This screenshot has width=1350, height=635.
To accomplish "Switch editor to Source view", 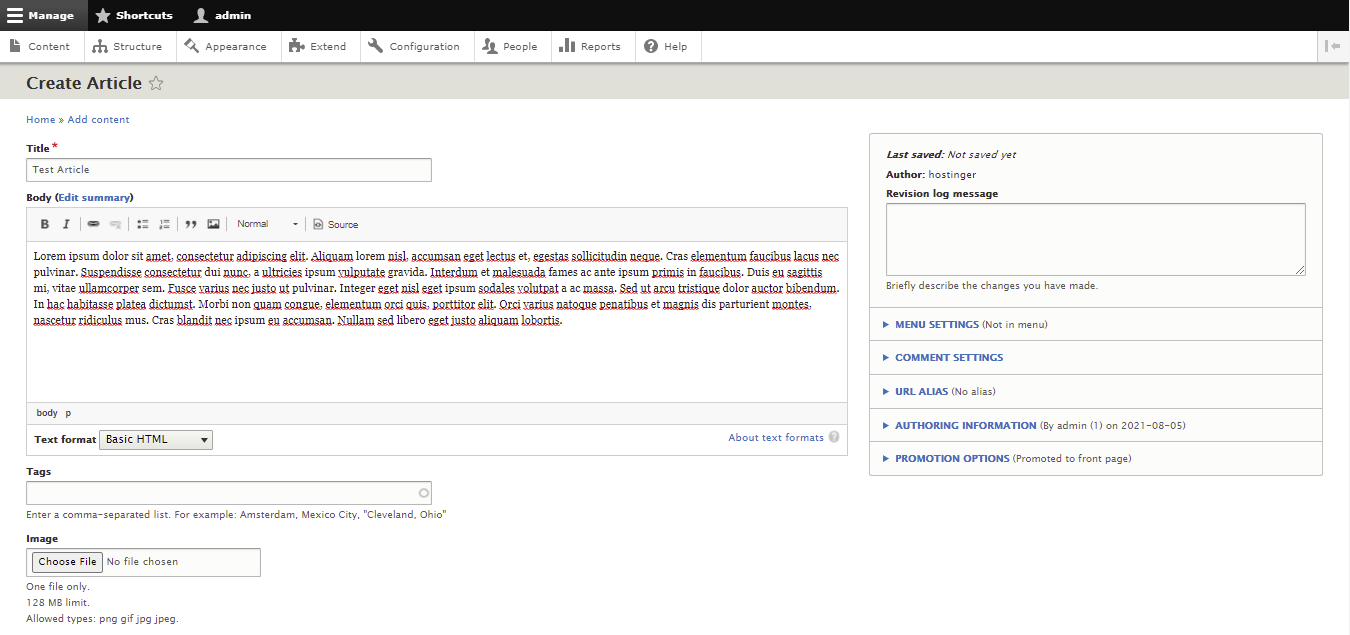I will pos(335,224).
